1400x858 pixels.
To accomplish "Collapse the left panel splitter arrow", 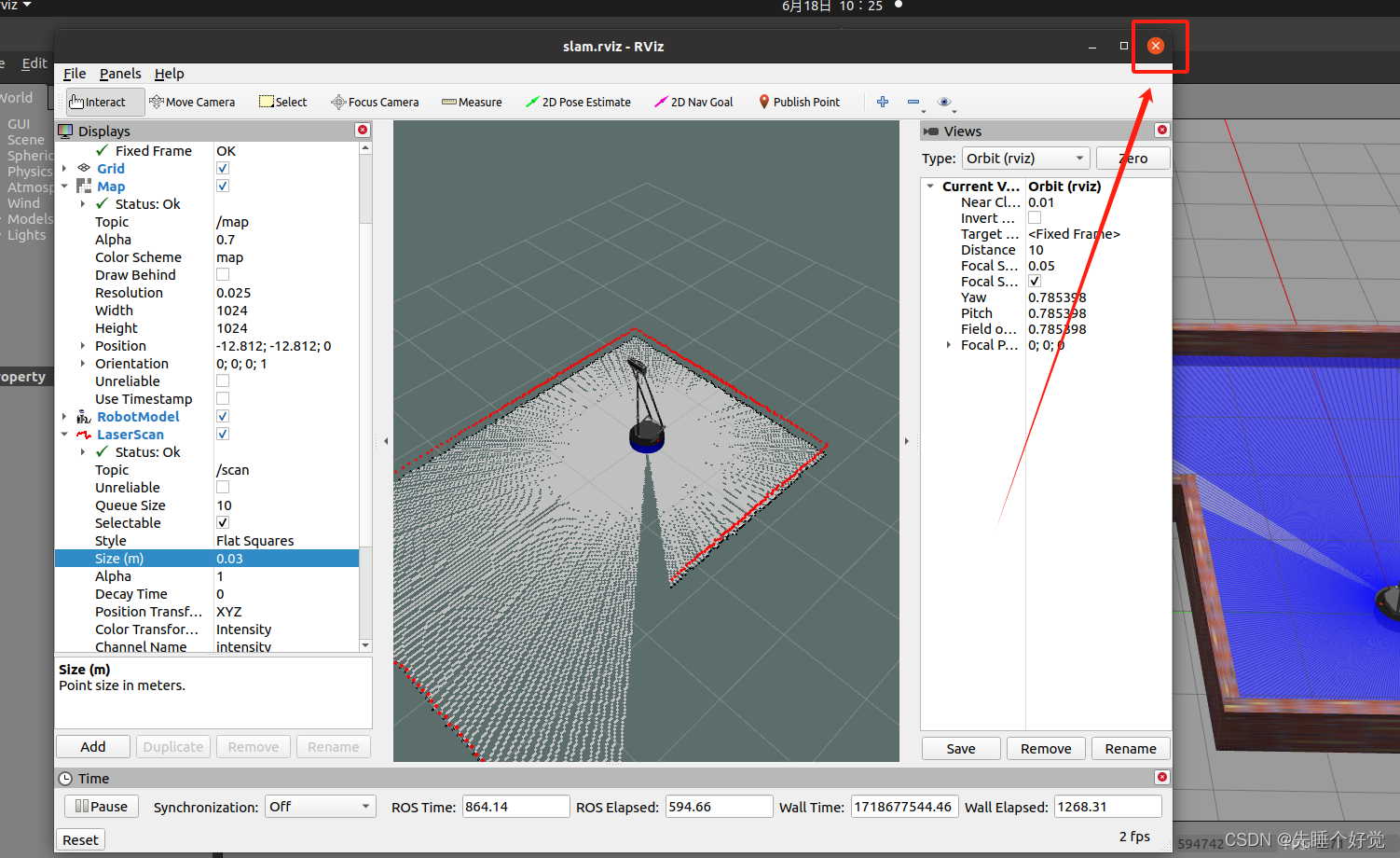I will 386,441.
